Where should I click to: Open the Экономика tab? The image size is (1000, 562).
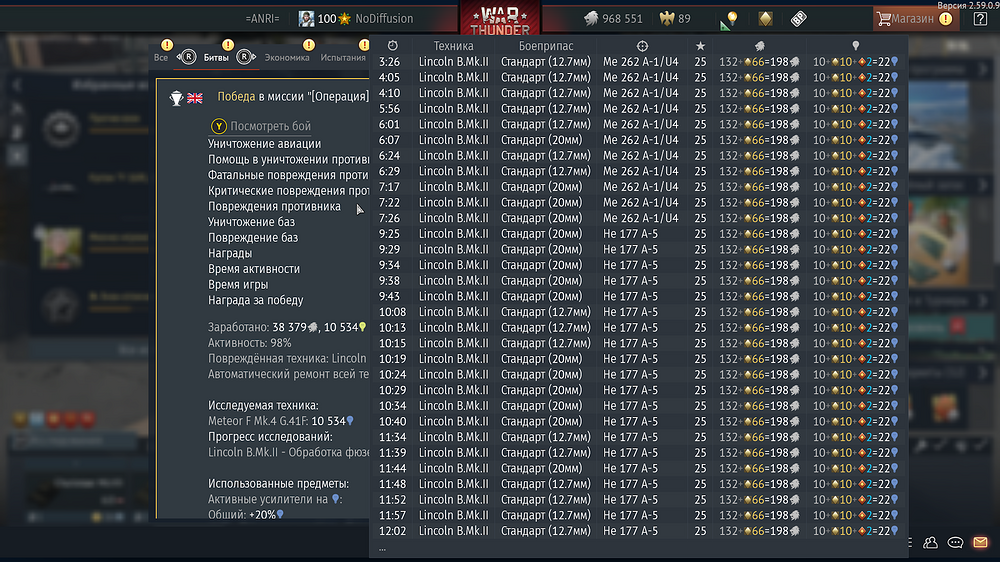(287, 57)
